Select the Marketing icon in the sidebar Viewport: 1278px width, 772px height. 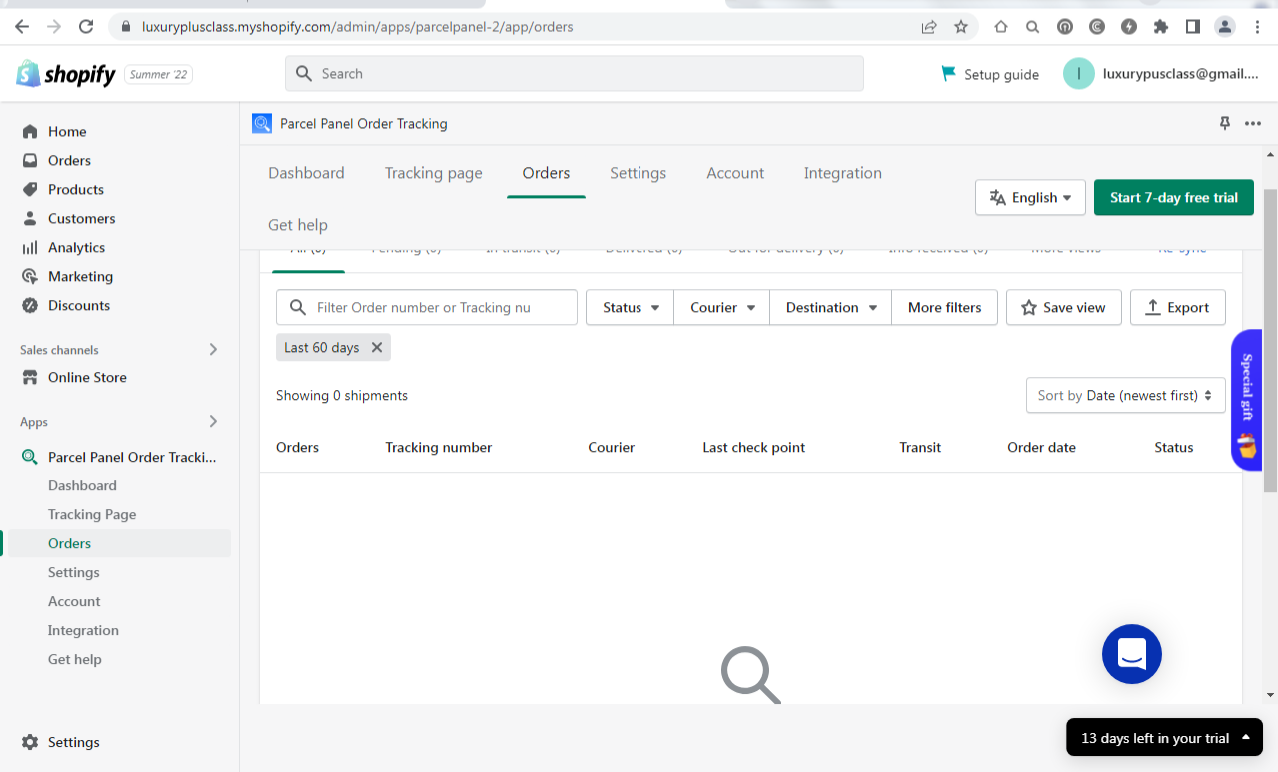(x=29, y=276)
